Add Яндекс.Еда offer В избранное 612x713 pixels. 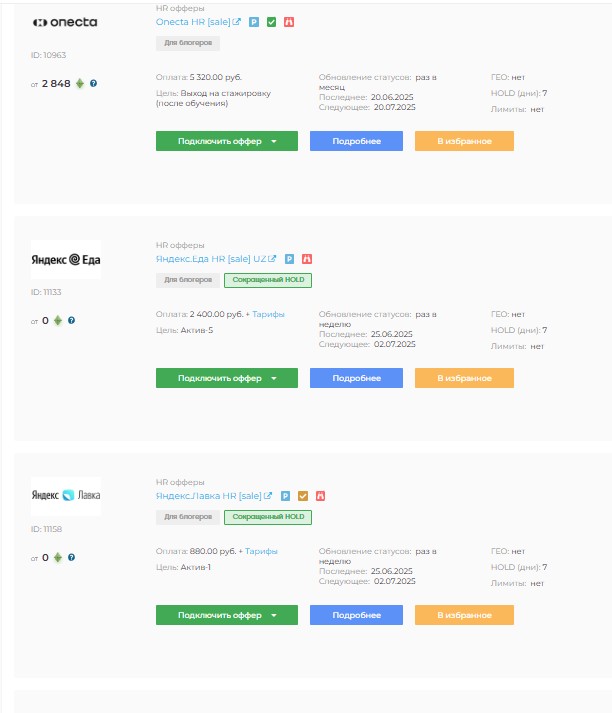pos(464,378)
